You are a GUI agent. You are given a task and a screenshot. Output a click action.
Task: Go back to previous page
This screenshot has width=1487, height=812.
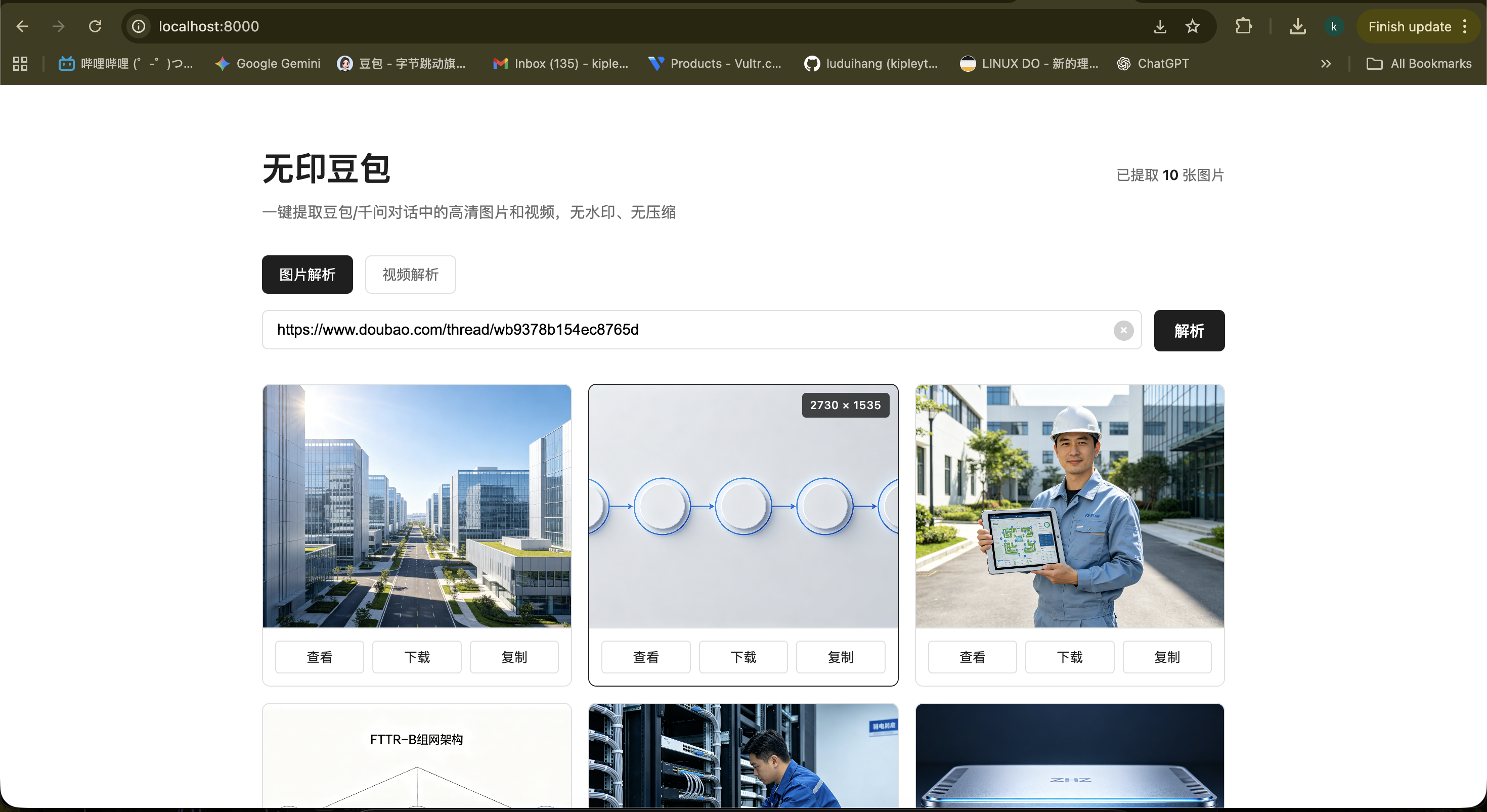coord(22,27)
